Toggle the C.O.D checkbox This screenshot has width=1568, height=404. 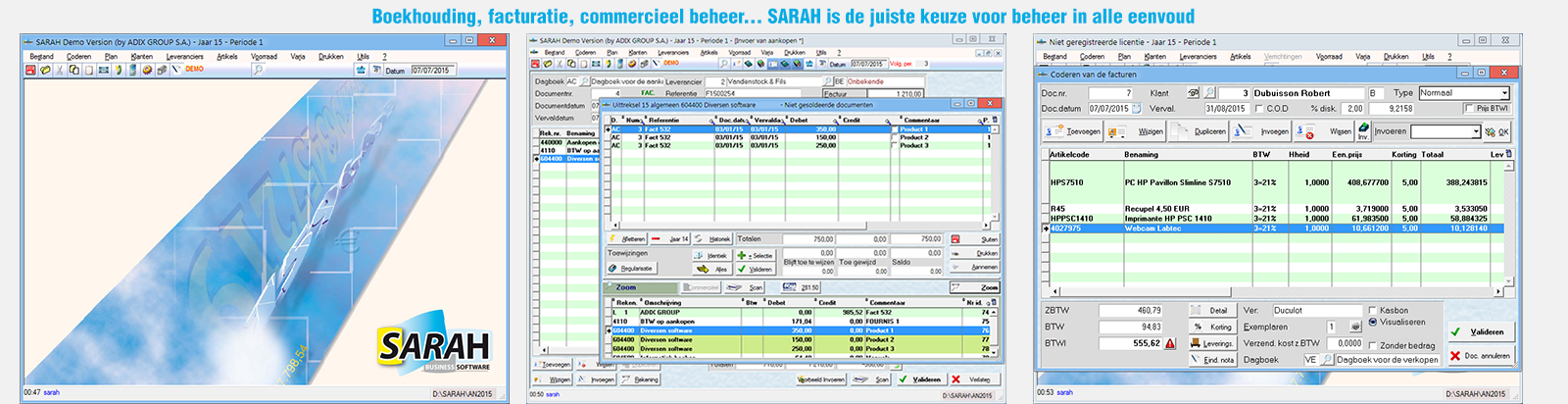coord(1259,109)
